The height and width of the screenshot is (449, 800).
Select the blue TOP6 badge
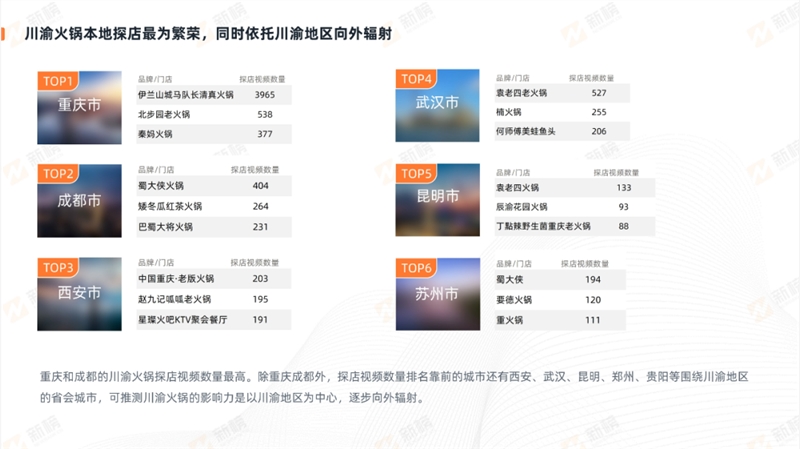coord(416,268)
